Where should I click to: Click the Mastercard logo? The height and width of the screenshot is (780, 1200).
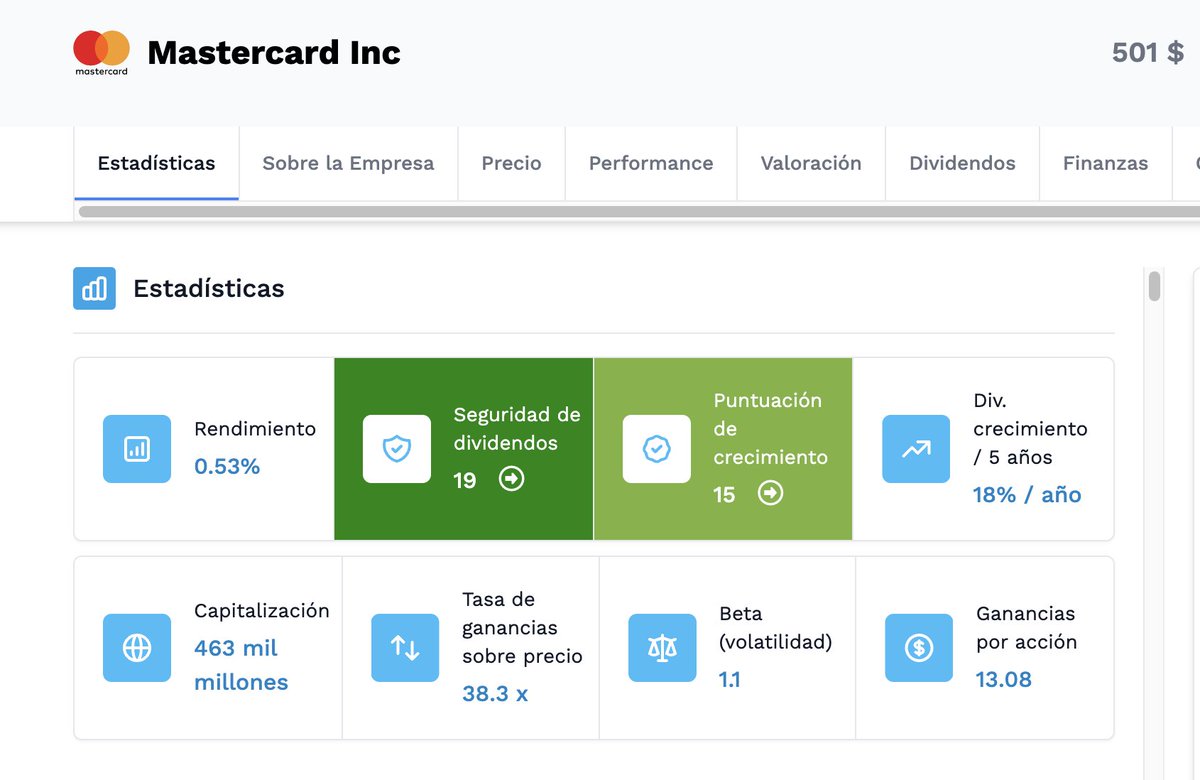pos(101,53)
